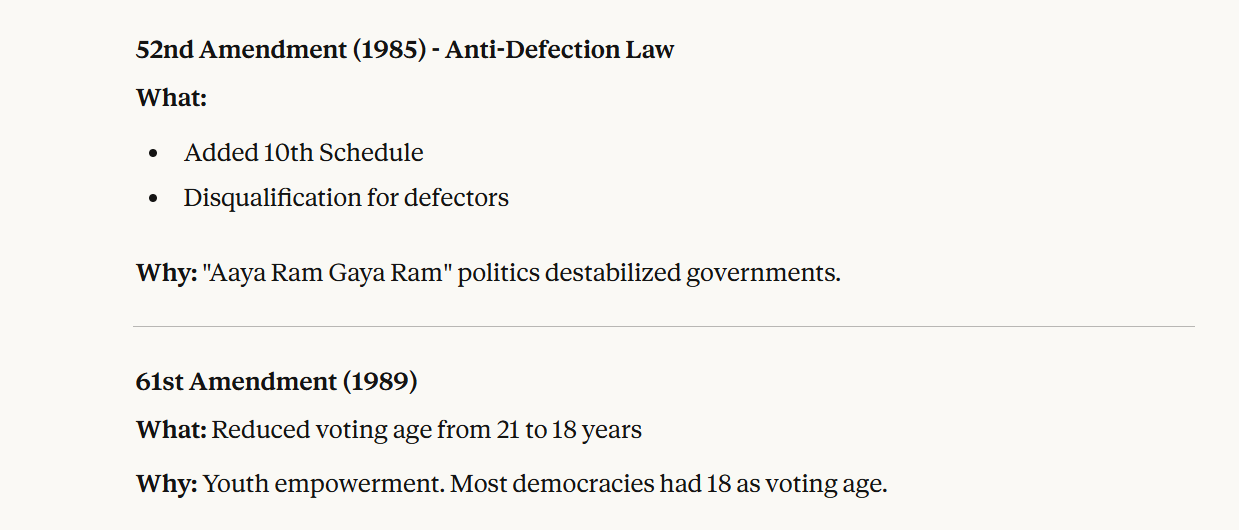The width and height of the screenshot is (1239, 530).
Task: Click the horizontal divider between amendments
Action: [664, 326]
